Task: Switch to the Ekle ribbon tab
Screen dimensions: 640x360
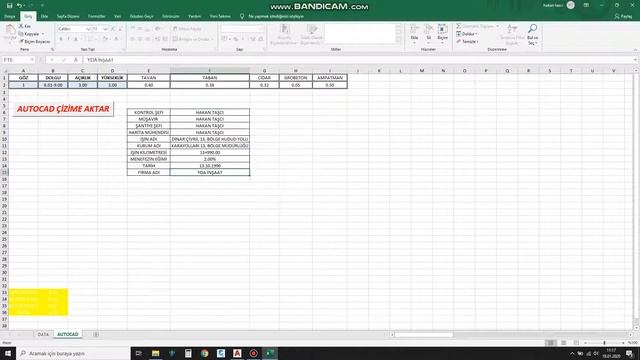Action: (x=44, y=16)
